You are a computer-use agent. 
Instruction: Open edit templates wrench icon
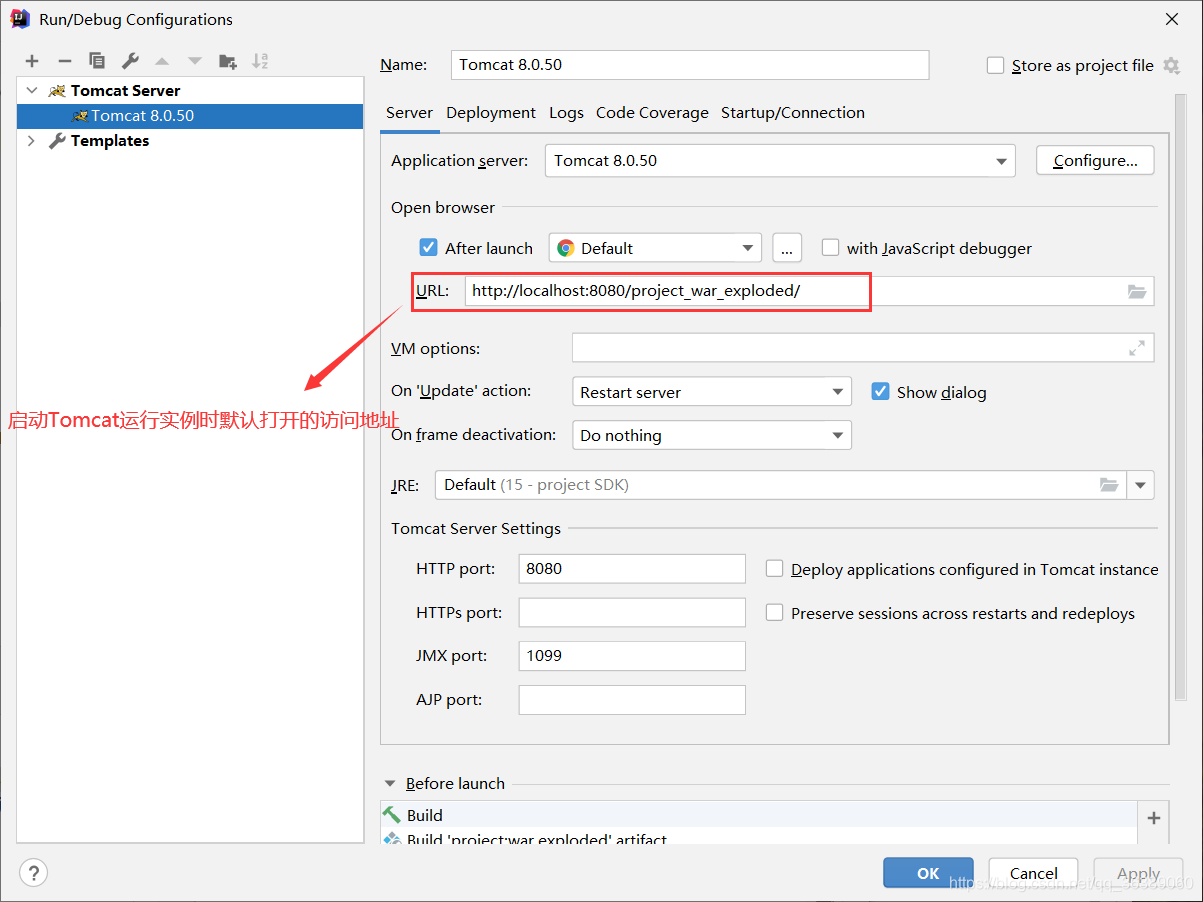coord(130,61)
